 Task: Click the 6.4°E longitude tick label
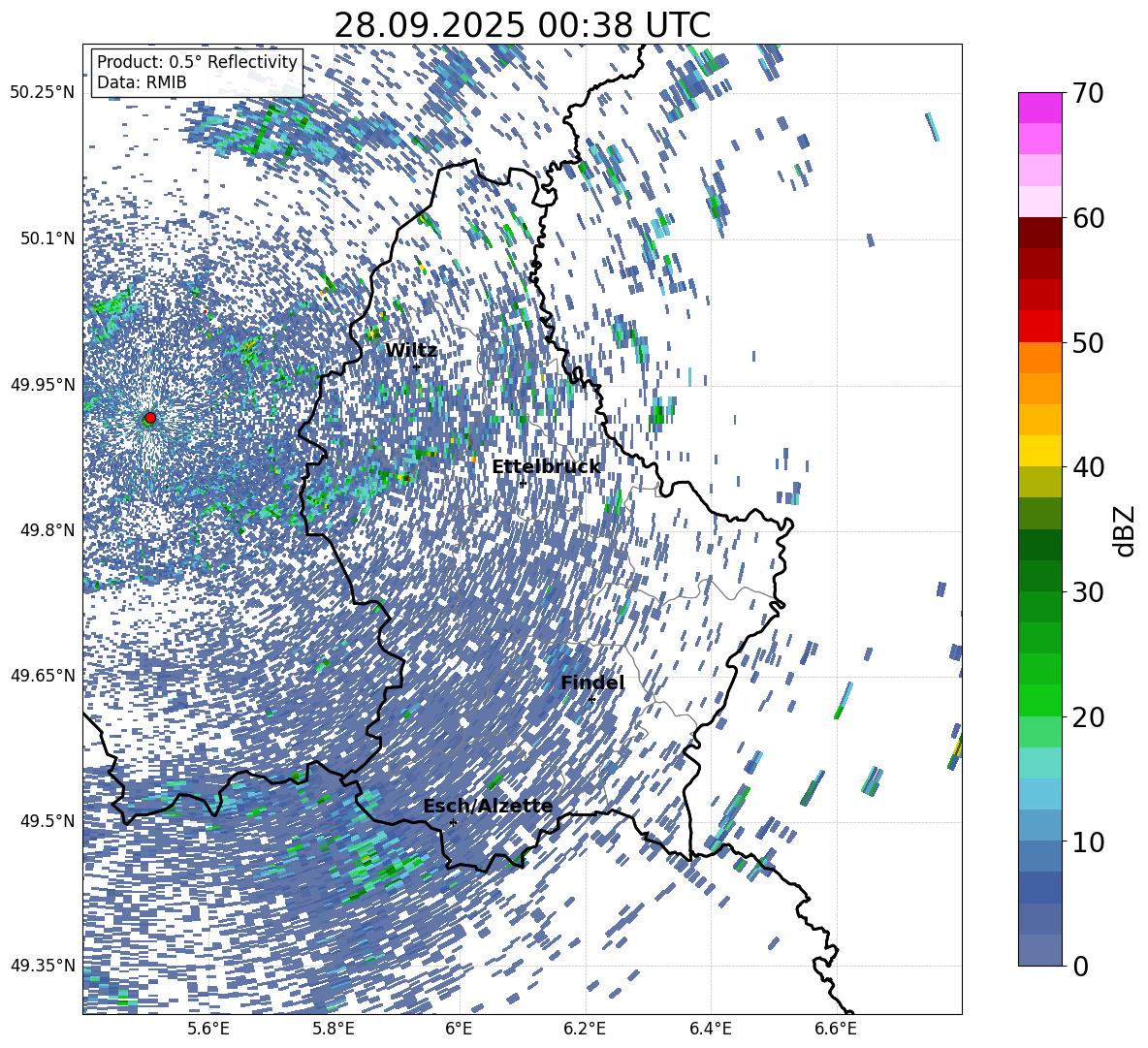click(710, 1029)
